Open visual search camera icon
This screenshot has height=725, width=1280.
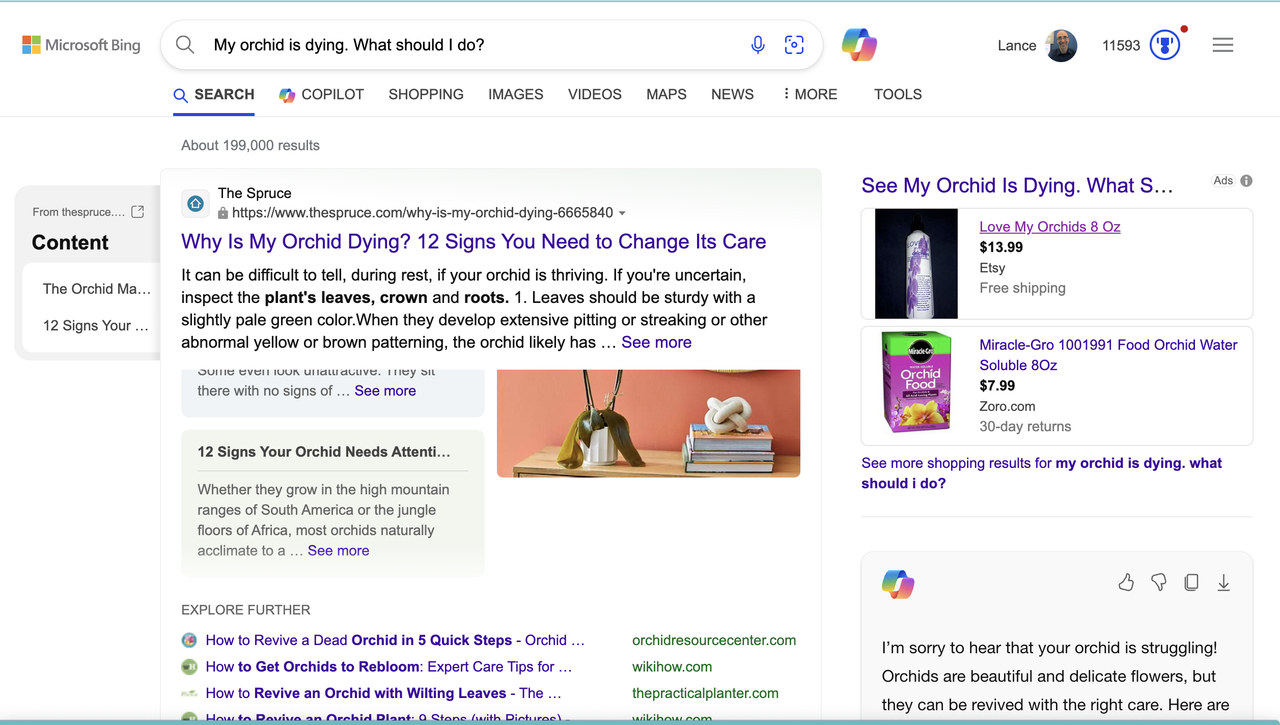coord(794,45)
